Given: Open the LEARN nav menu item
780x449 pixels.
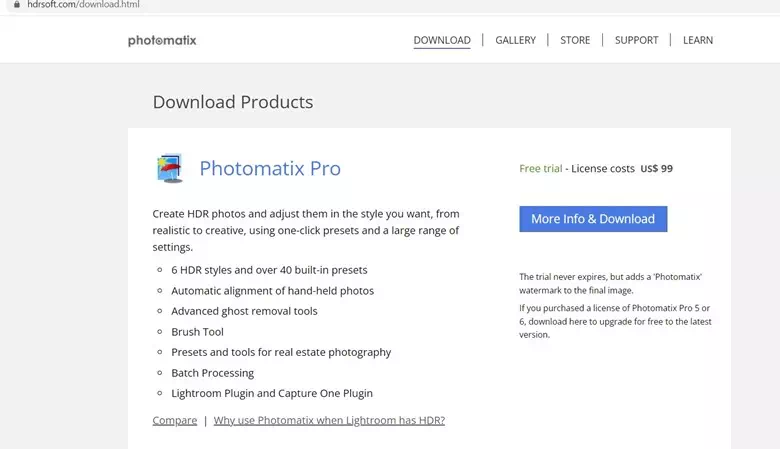Looking at the screenshot, I should click(x=697, y=40).
